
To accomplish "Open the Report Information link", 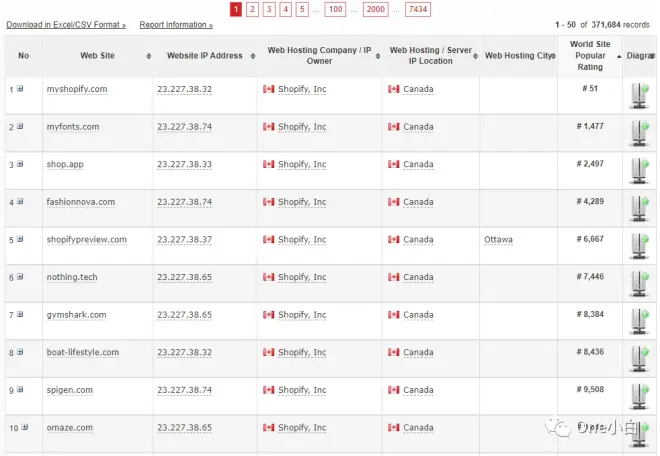I will coord(174,24).
